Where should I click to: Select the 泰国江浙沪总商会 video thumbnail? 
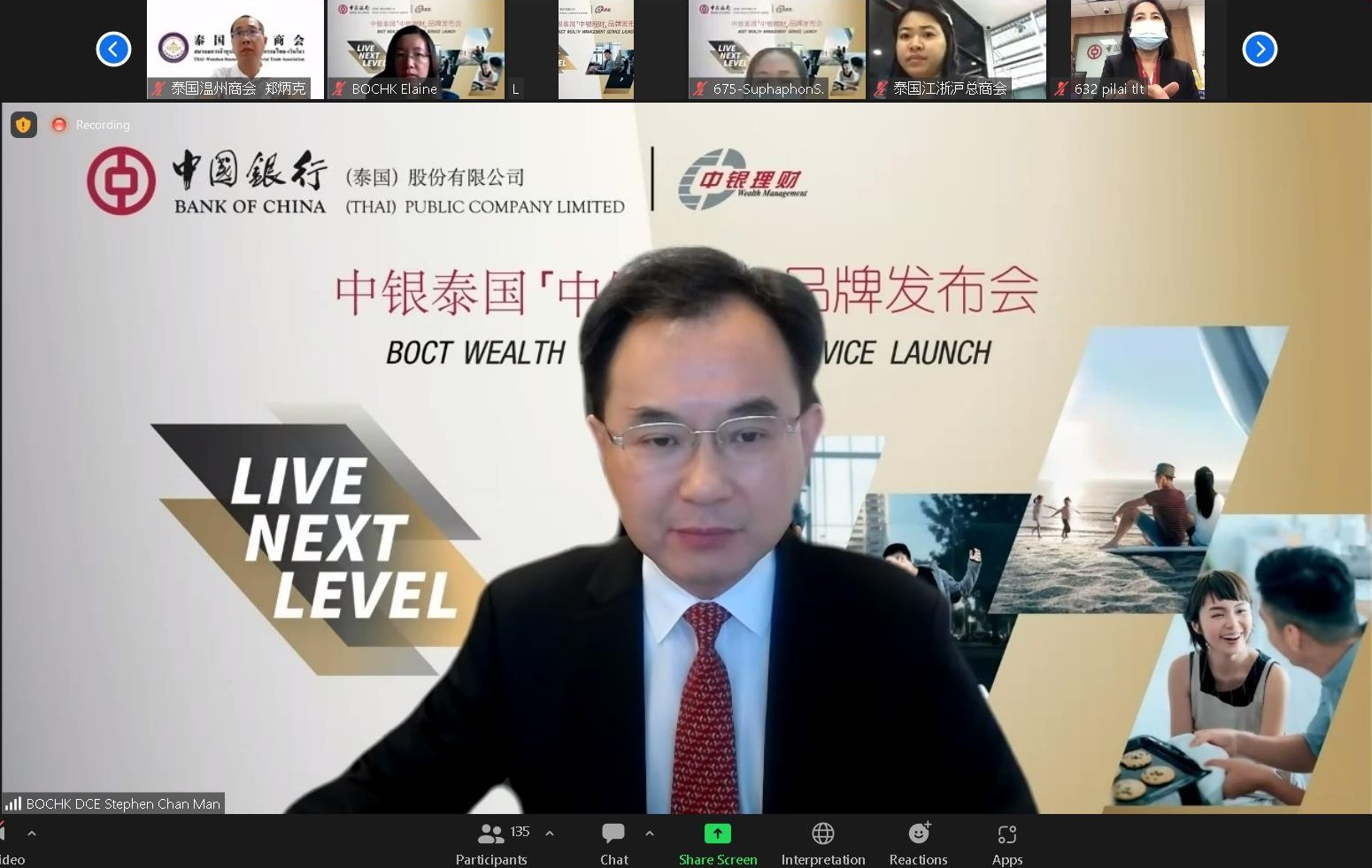tap(958, 50)
